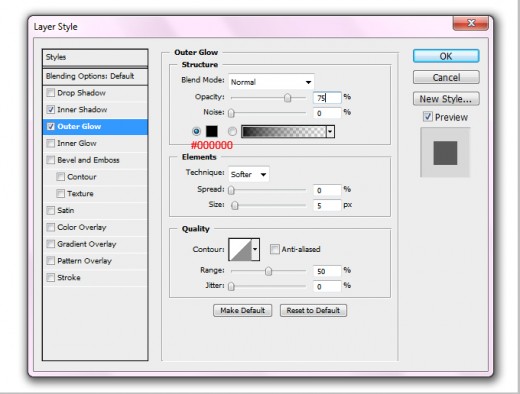Select the Contour sub-item label
Screen dimensions: 520x394
(82, 177)
